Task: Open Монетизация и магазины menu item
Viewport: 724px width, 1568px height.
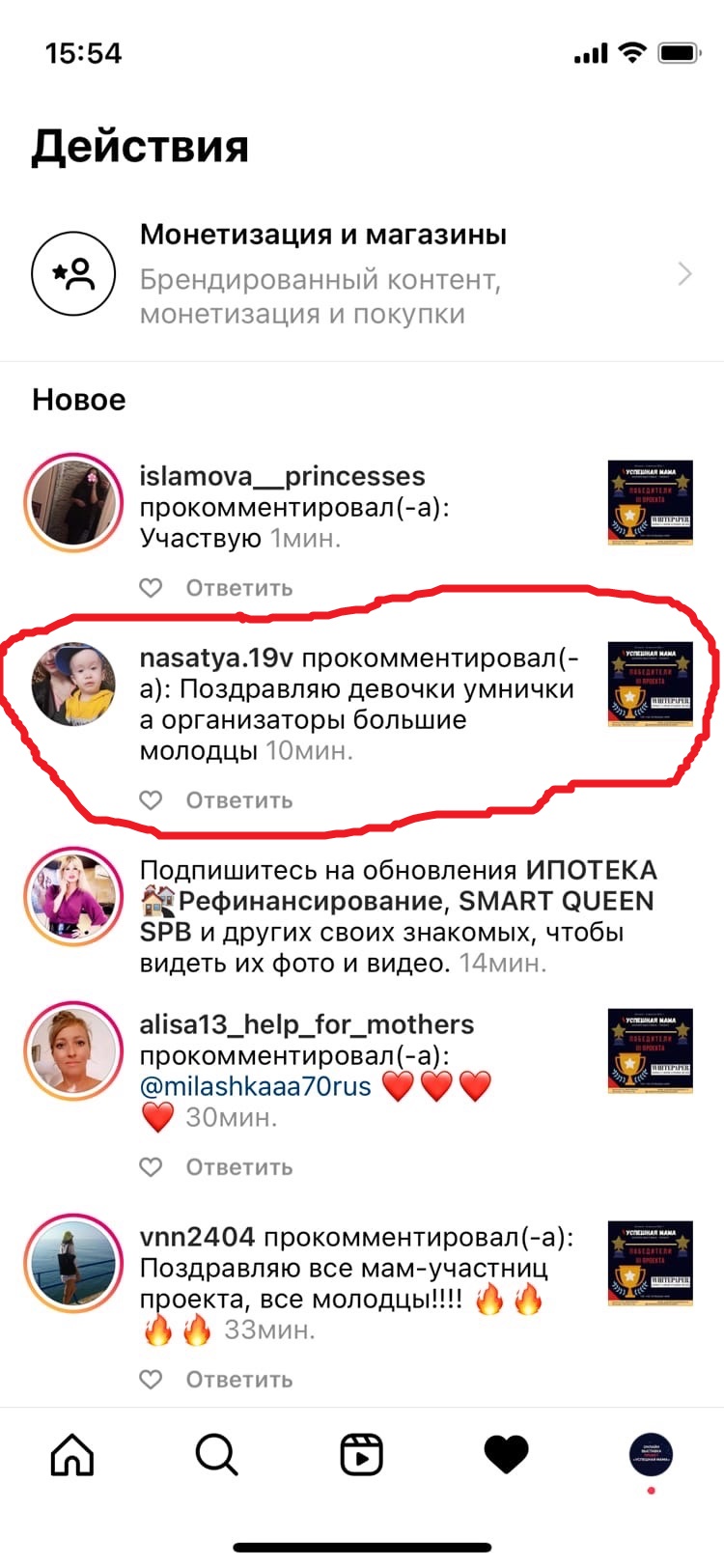Action: (362, 274)
